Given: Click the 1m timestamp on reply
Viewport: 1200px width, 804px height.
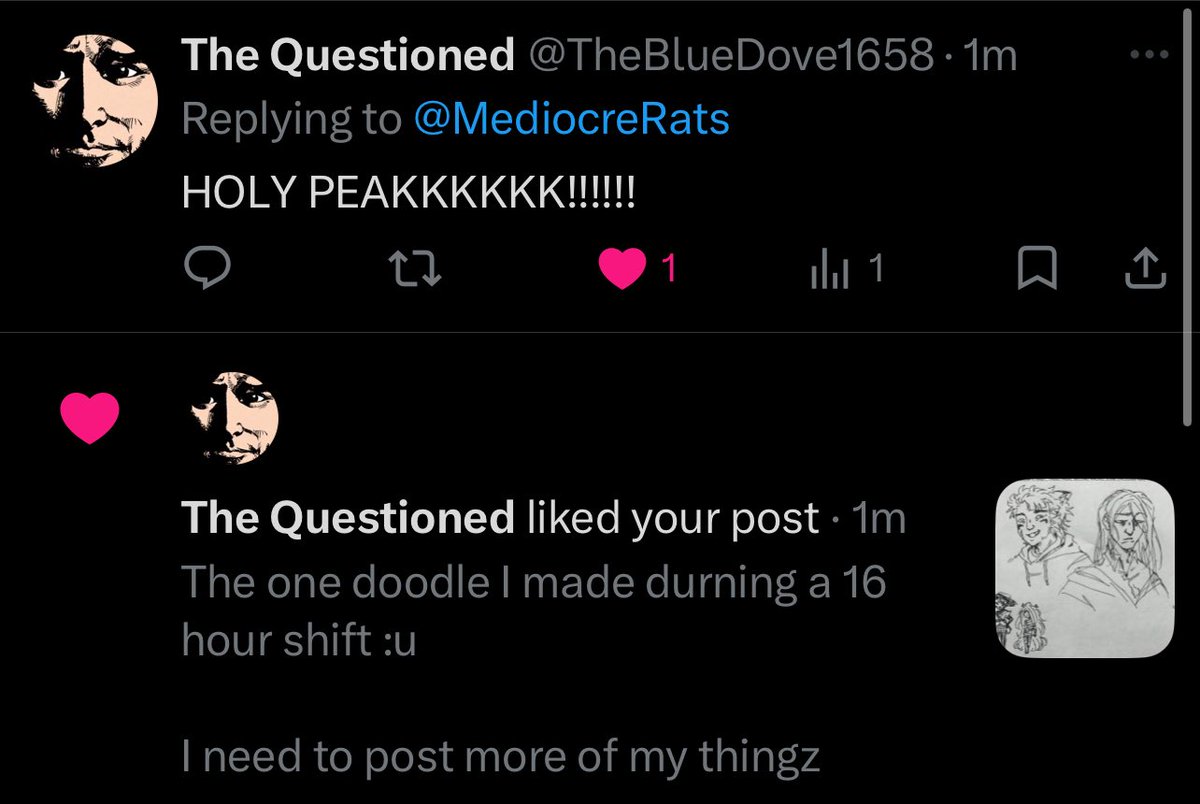Looking at the screenshot, I should tap(988, 57).
